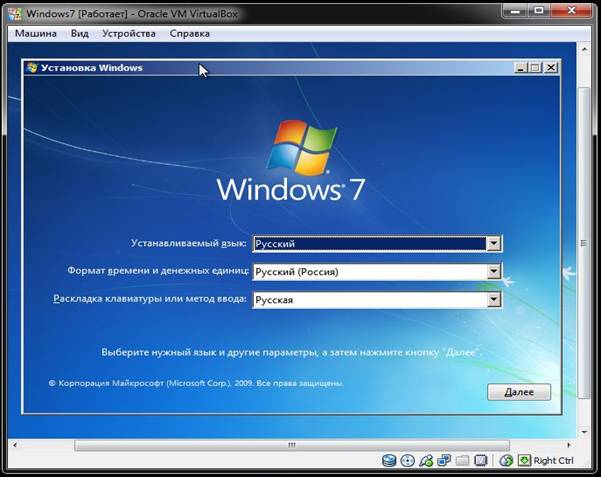This screenshot has height=477, width=601.
Task: Click the horizontal scrollbar right arrow
Action: 569,445
